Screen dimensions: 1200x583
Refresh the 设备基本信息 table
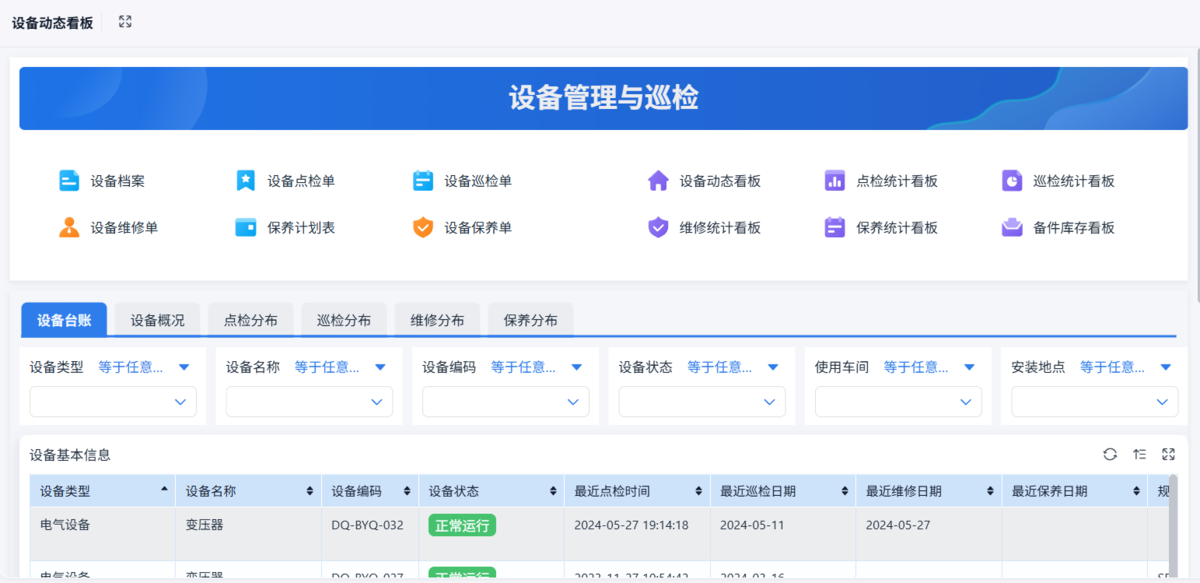coord(1110,454)
